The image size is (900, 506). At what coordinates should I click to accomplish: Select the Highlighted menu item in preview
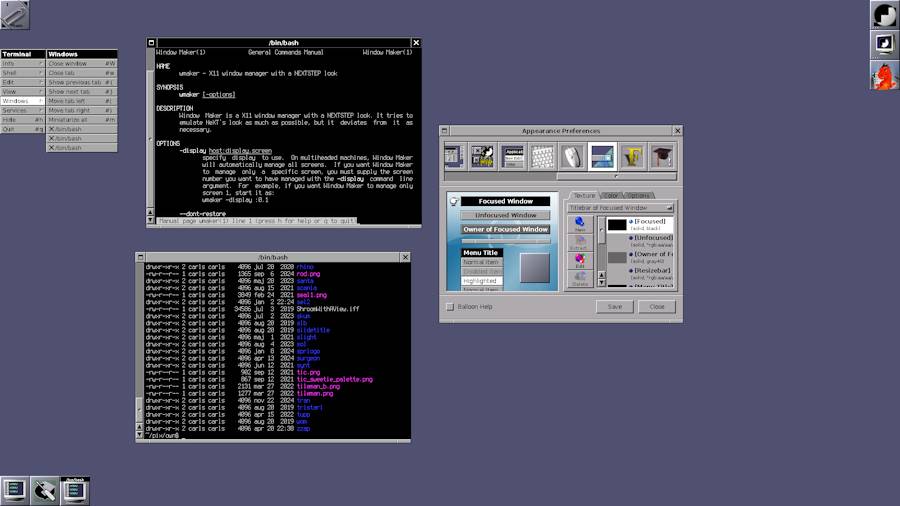(482, 281)
